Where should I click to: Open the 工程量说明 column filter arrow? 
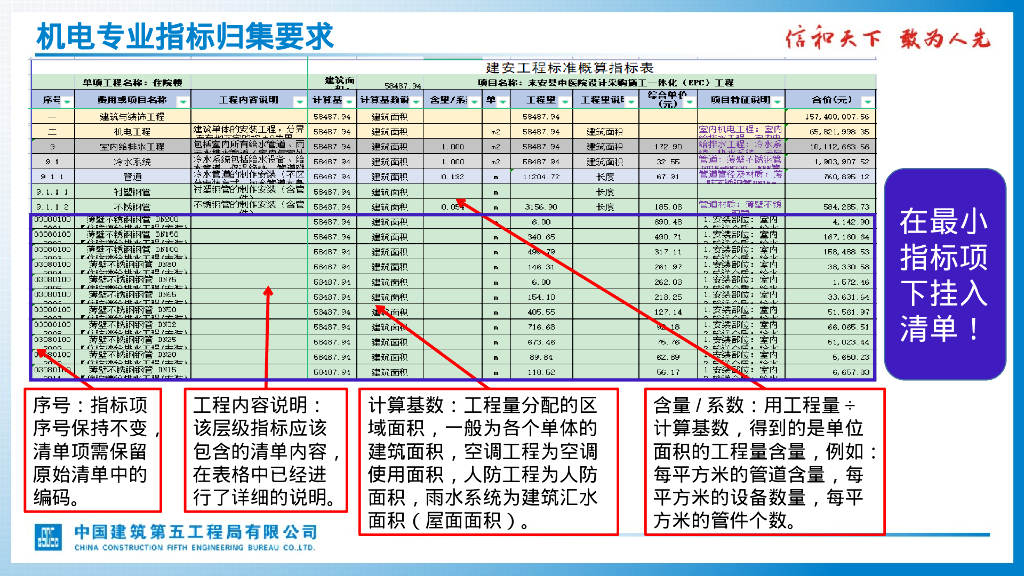point(631,101)
